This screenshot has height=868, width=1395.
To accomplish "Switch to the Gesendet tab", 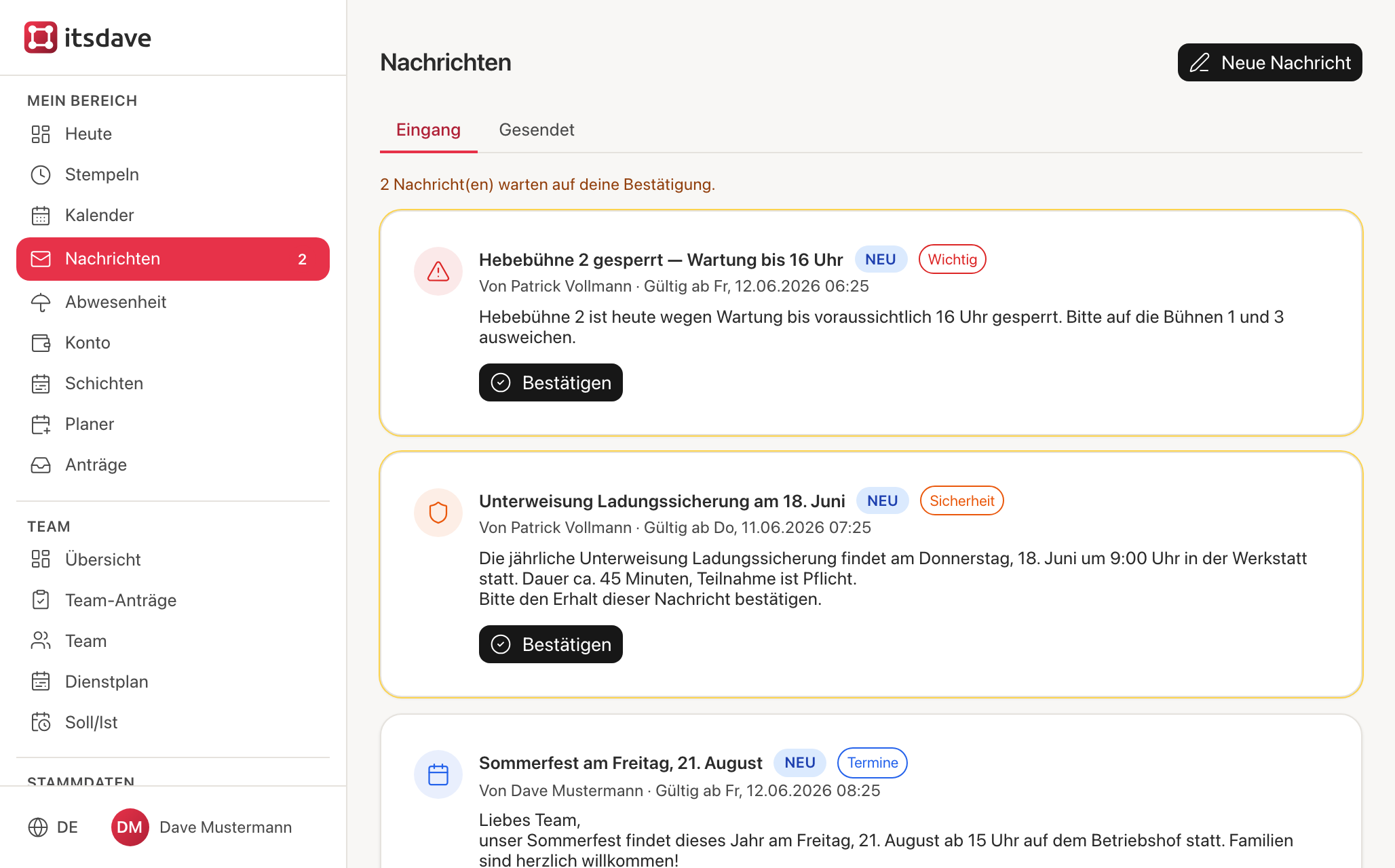I will (x=537, y=130).
